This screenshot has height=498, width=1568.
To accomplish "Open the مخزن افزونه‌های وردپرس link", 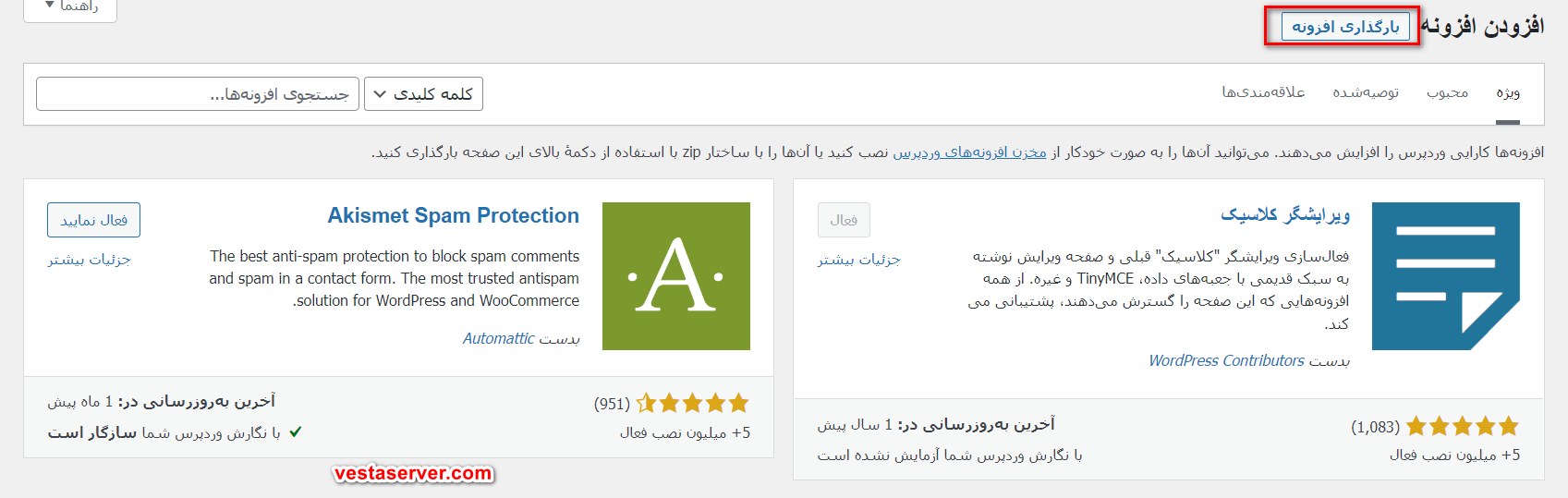I will (x=969, y=152).
